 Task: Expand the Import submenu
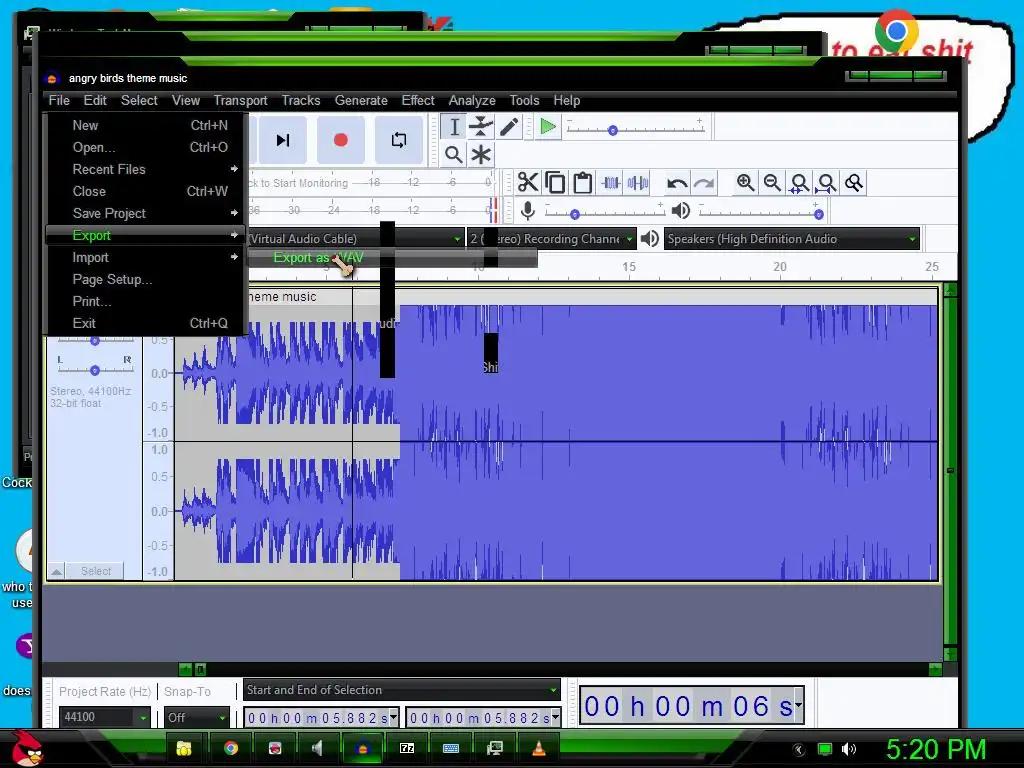pos(146,257)
